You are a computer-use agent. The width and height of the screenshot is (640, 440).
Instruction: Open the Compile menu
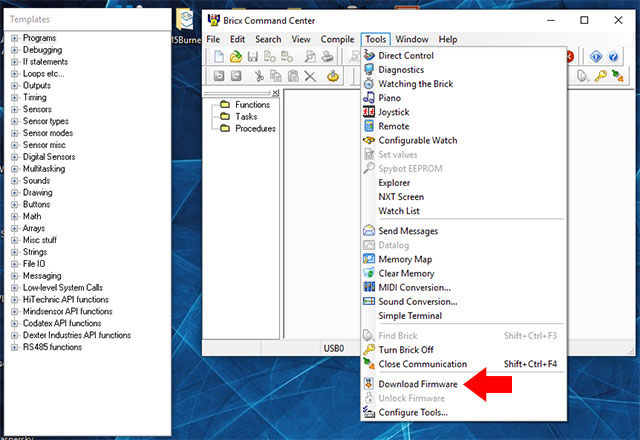pyautogui.click(x=337, y=39)
